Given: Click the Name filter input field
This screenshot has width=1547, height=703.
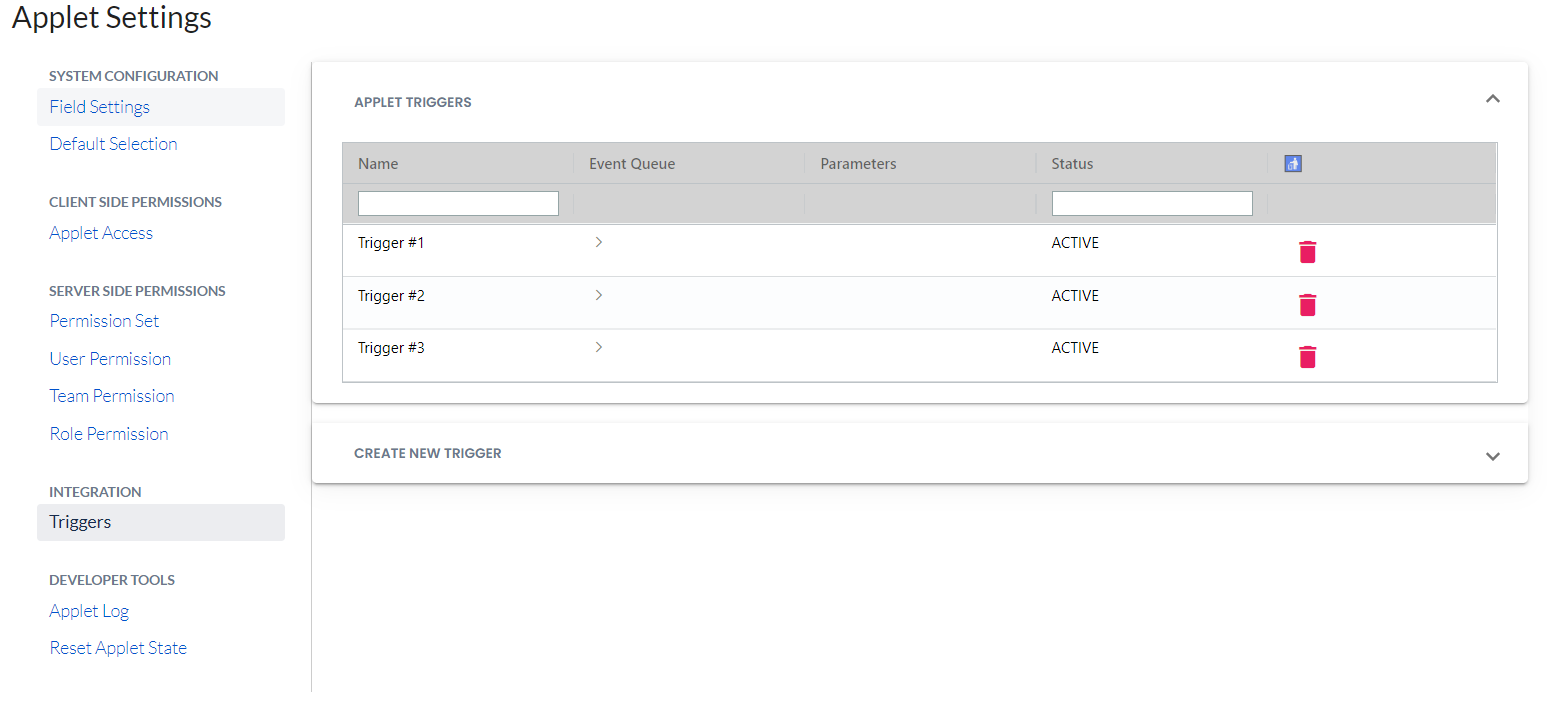Looking at the screenshot, I should click(x=458, y=204).
